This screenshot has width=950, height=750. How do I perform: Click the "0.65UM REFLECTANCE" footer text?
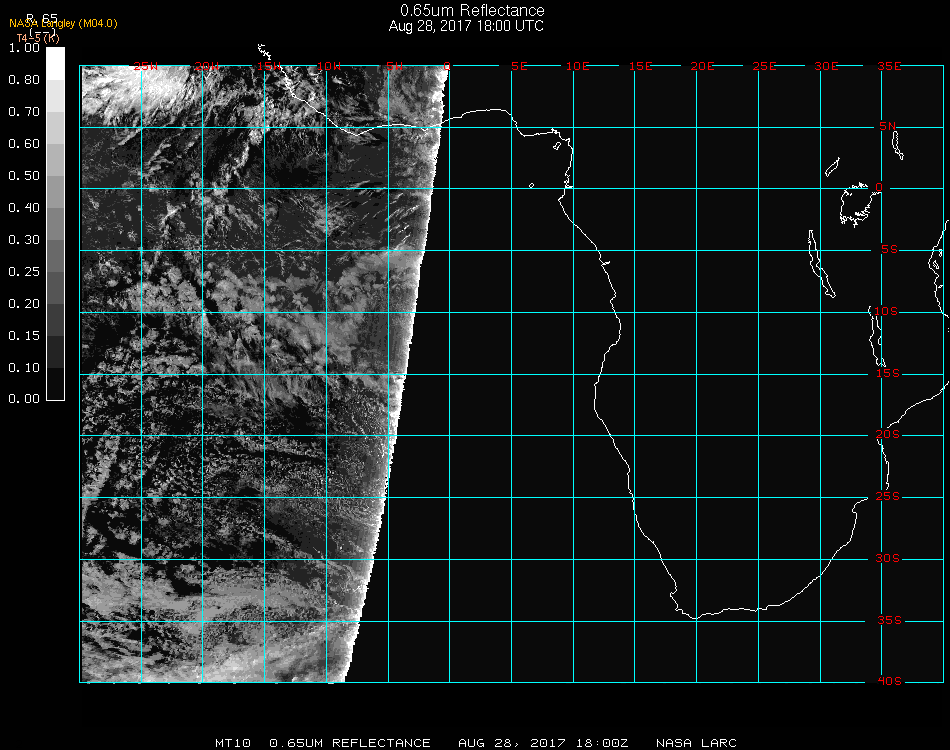tap(350, 743)
